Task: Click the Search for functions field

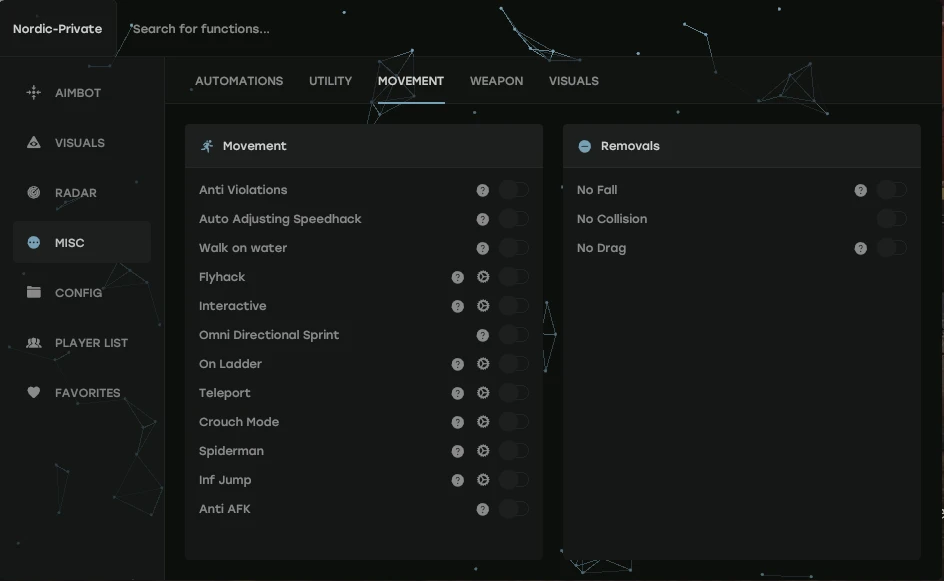Action: 201,29
